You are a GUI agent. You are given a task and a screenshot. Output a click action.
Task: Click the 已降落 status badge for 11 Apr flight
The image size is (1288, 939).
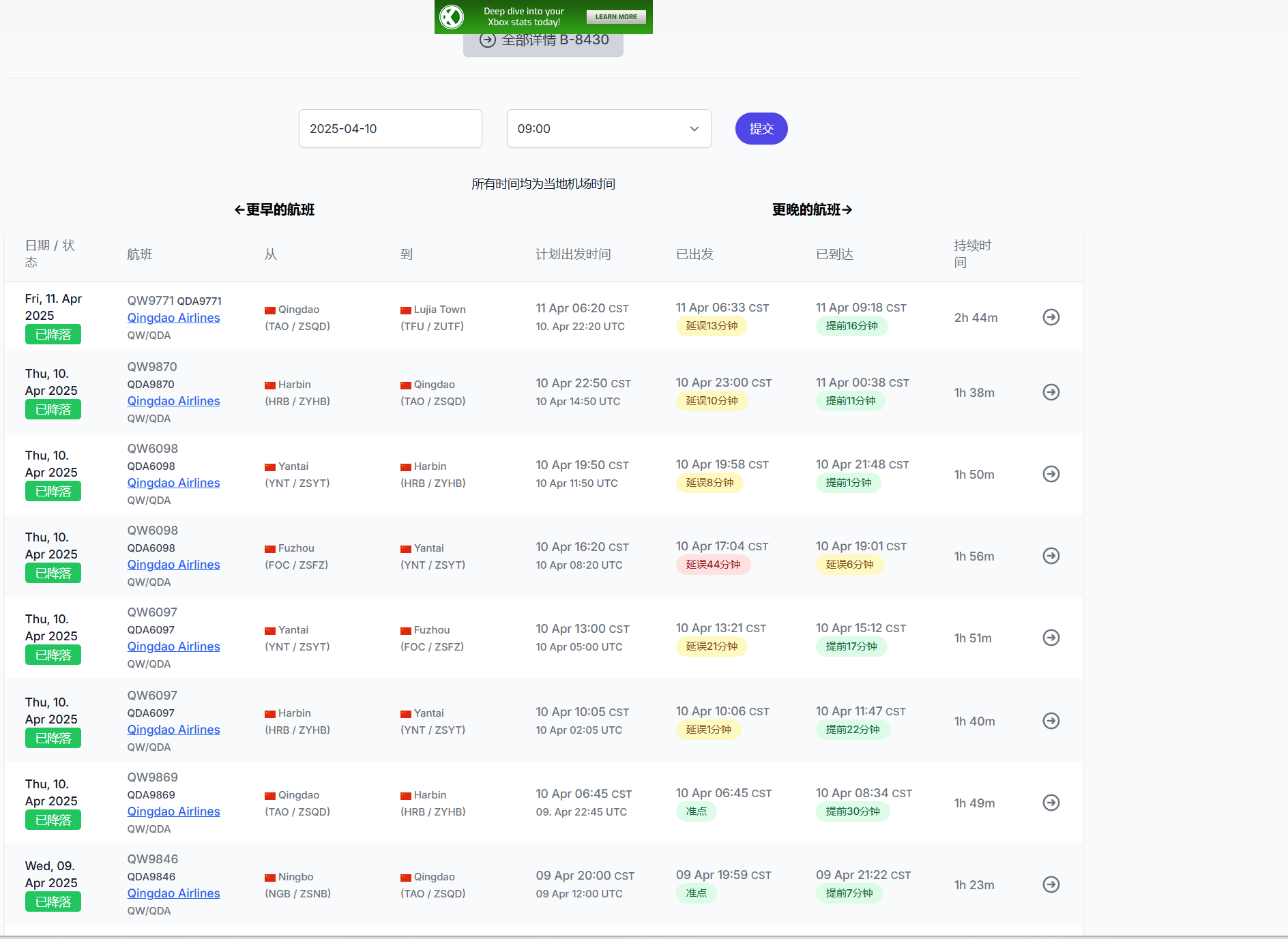pos(53,335)
